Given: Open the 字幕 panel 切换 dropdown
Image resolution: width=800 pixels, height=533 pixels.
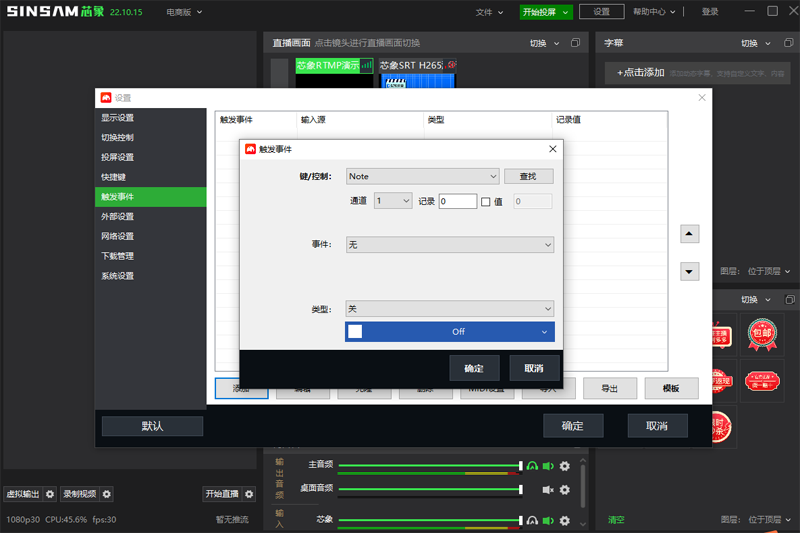Looking at the screenshot, I should [756, 43].
